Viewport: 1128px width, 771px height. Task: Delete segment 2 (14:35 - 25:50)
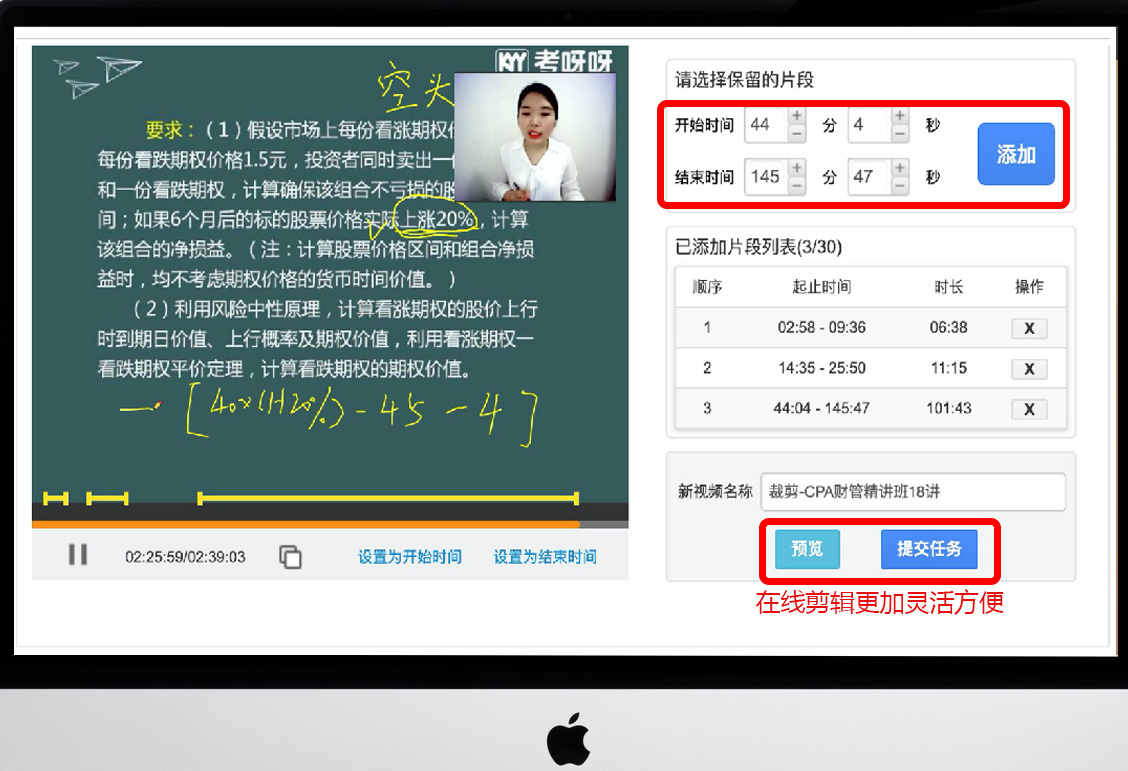point(1029,369)
